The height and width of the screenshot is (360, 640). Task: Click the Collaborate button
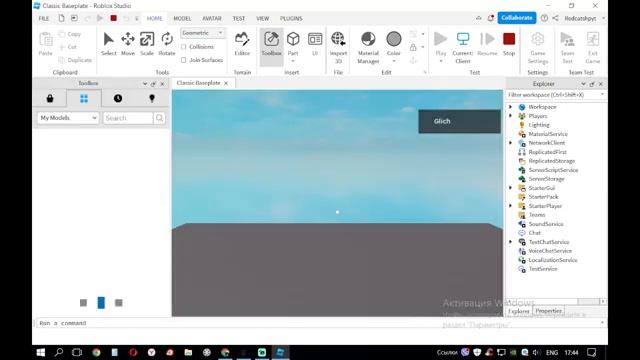[517, 18]
